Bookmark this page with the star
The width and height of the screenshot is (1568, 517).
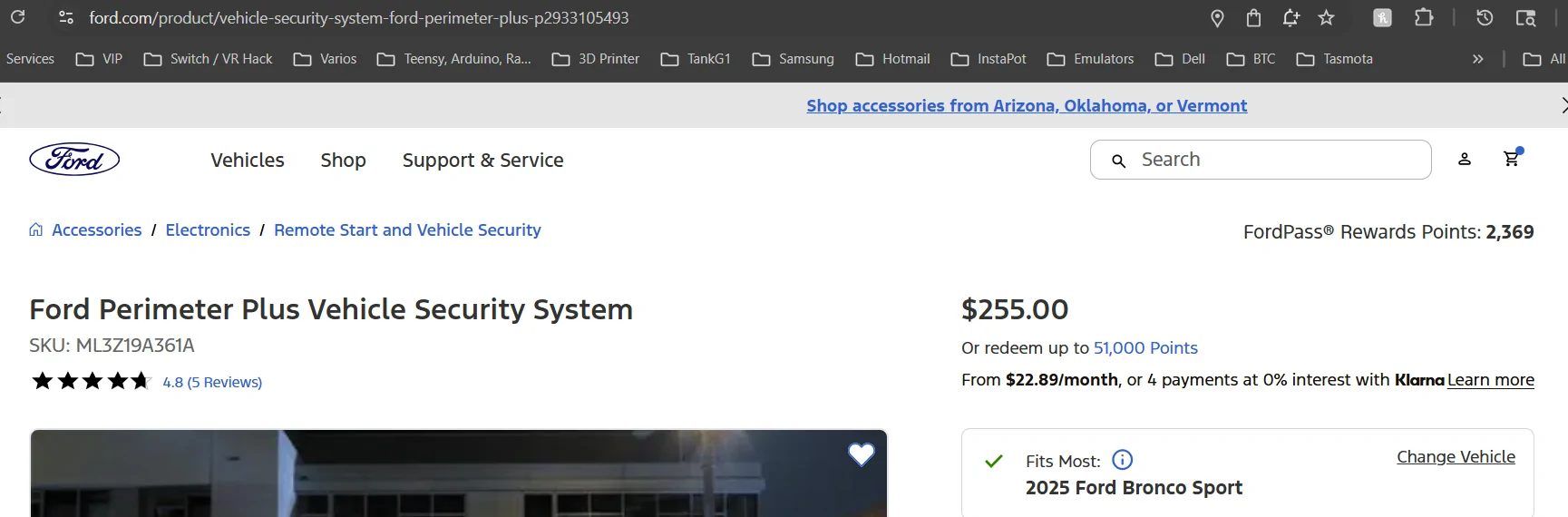(x=1326, y=17)
